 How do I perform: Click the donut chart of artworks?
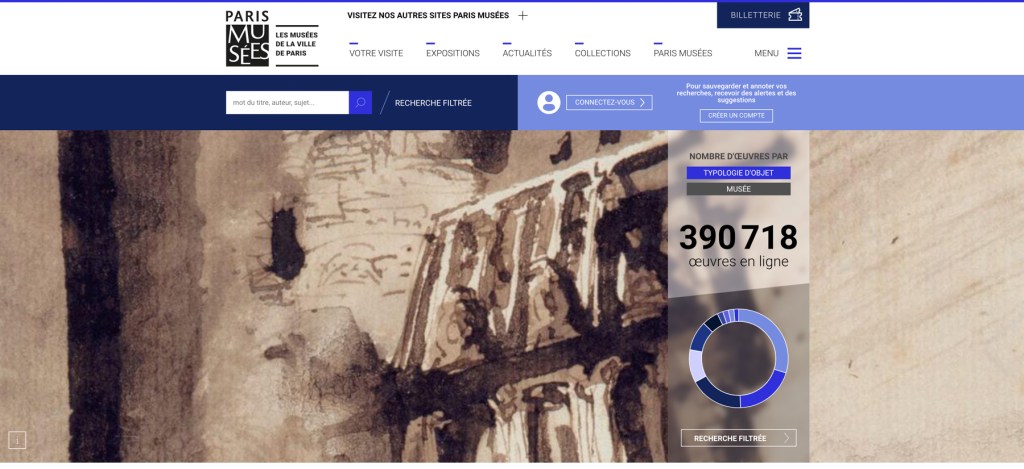point(739,358)
